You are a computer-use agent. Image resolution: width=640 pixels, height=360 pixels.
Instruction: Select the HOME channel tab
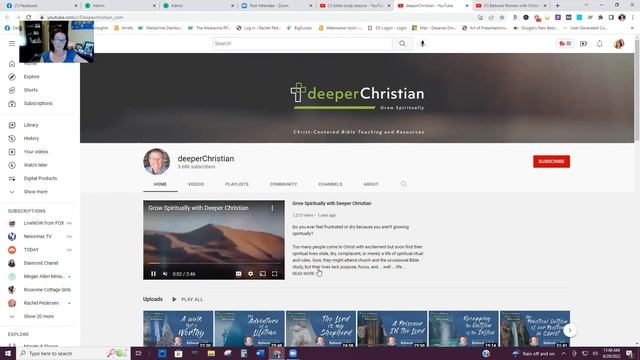(x=160, y=184)
